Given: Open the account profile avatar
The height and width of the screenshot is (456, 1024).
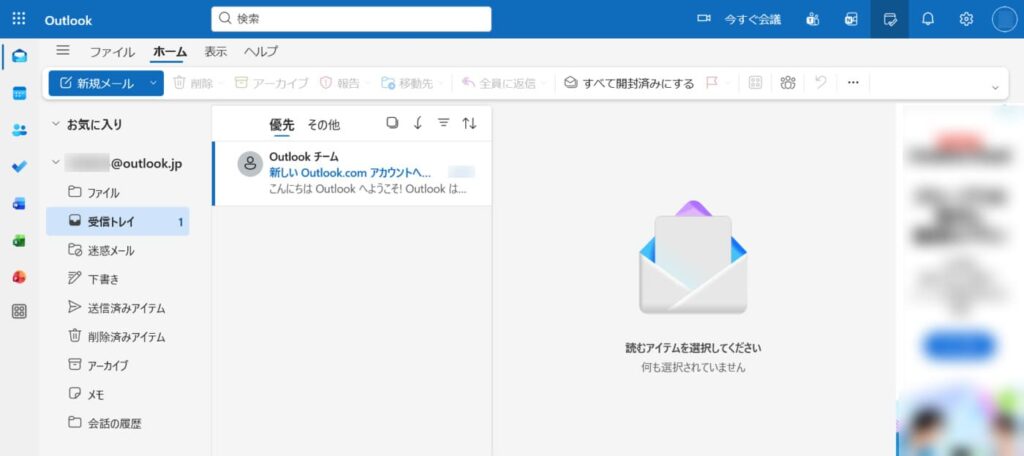Looking at the screenshot, I should point(1004,19).
